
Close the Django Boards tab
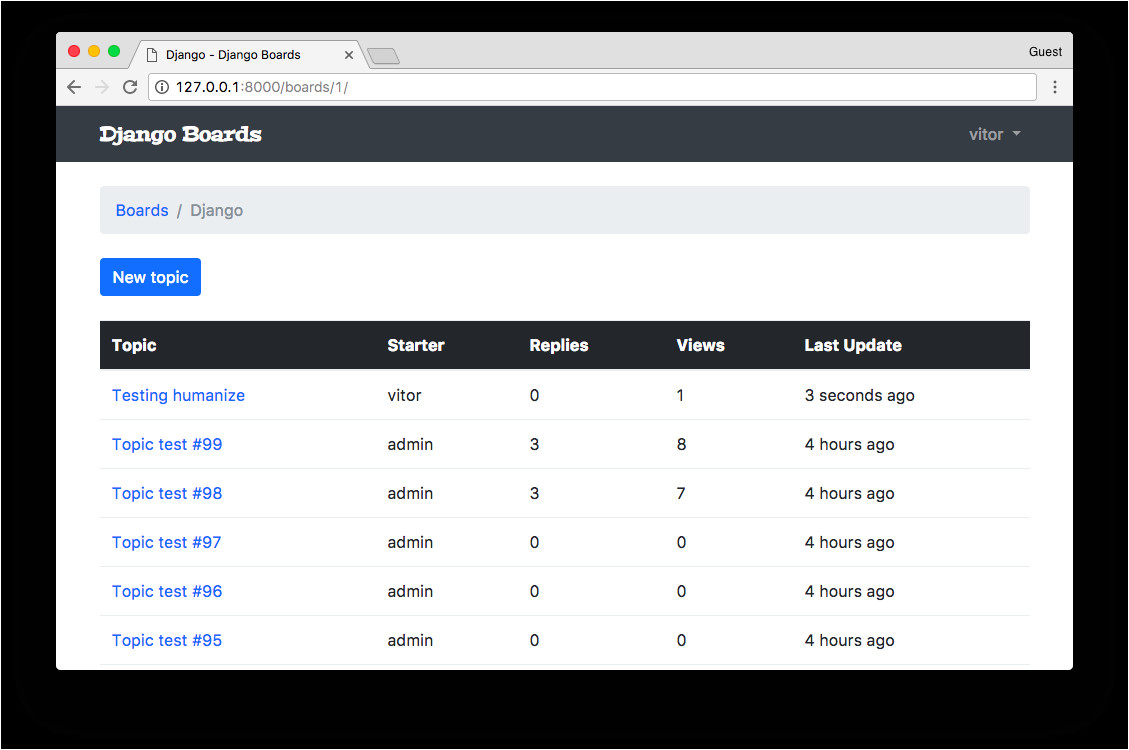pos(348,55)
